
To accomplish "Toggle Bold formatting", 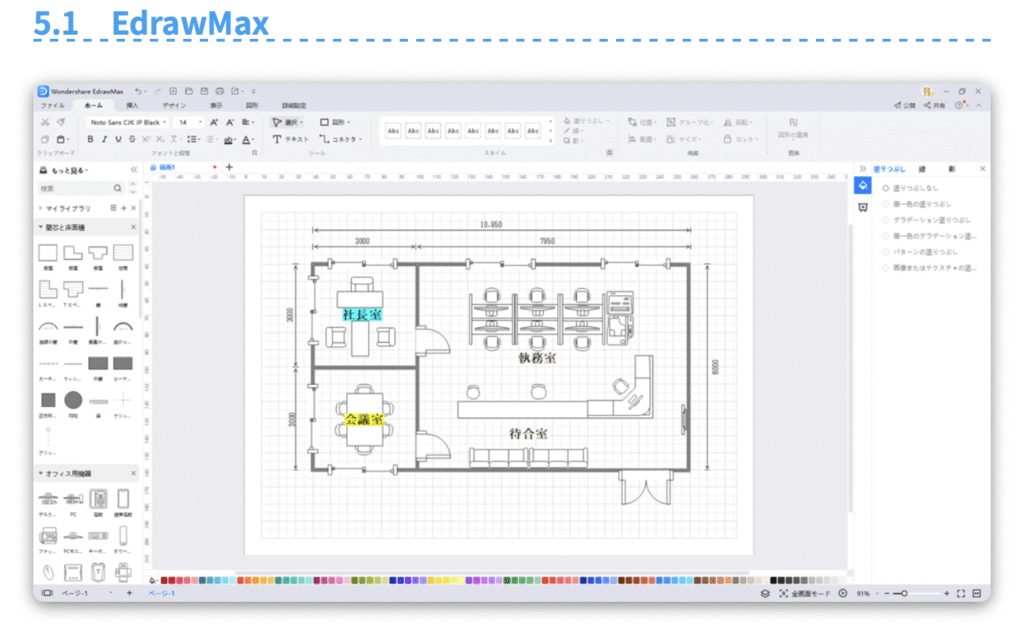I will click(x=90, y=139).
